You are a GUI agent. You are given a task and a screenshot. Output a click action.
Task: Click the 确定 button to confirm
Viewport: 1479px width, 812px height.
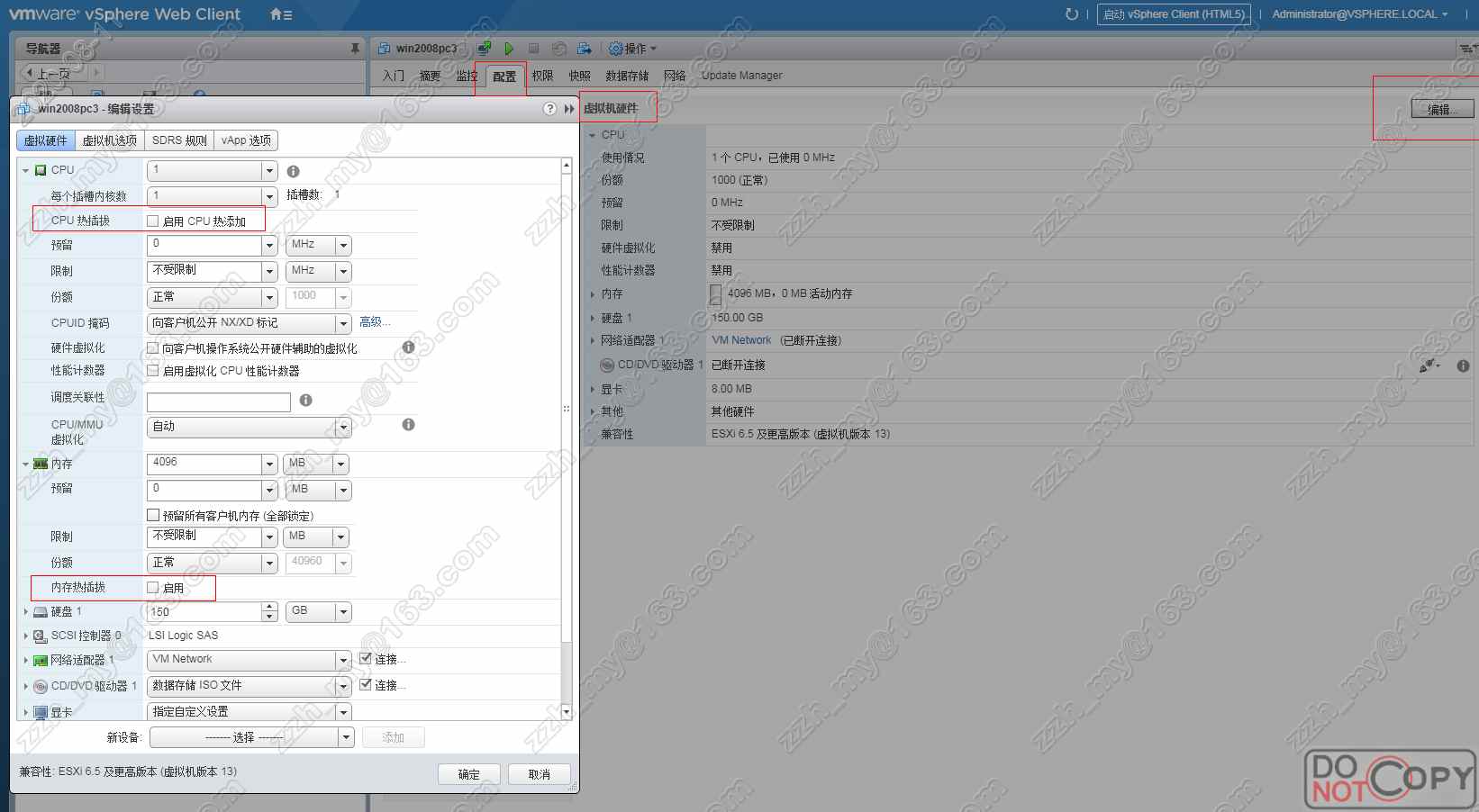[468, 774]
